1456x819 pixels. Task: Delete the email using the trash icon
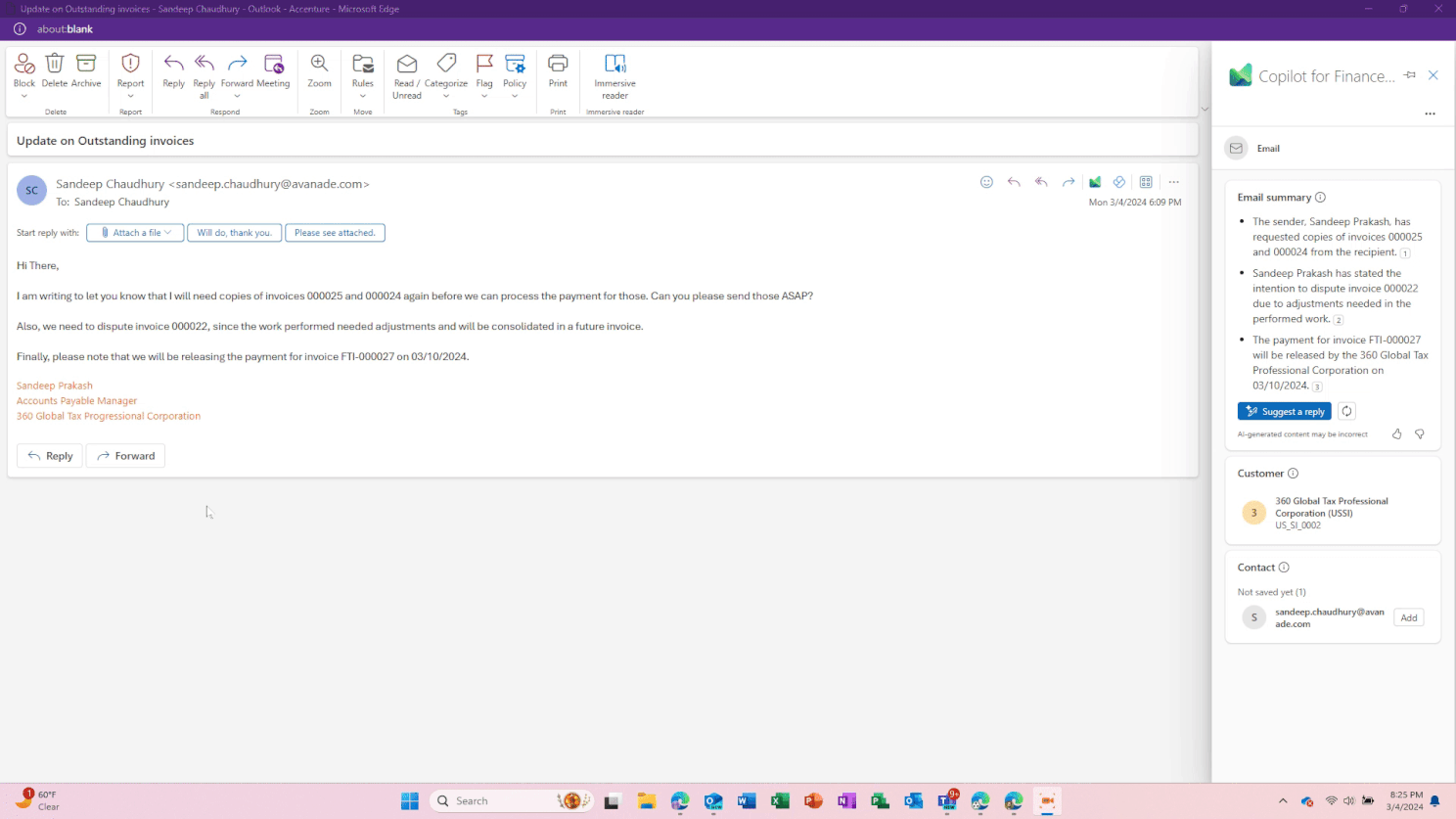[55, 65]
